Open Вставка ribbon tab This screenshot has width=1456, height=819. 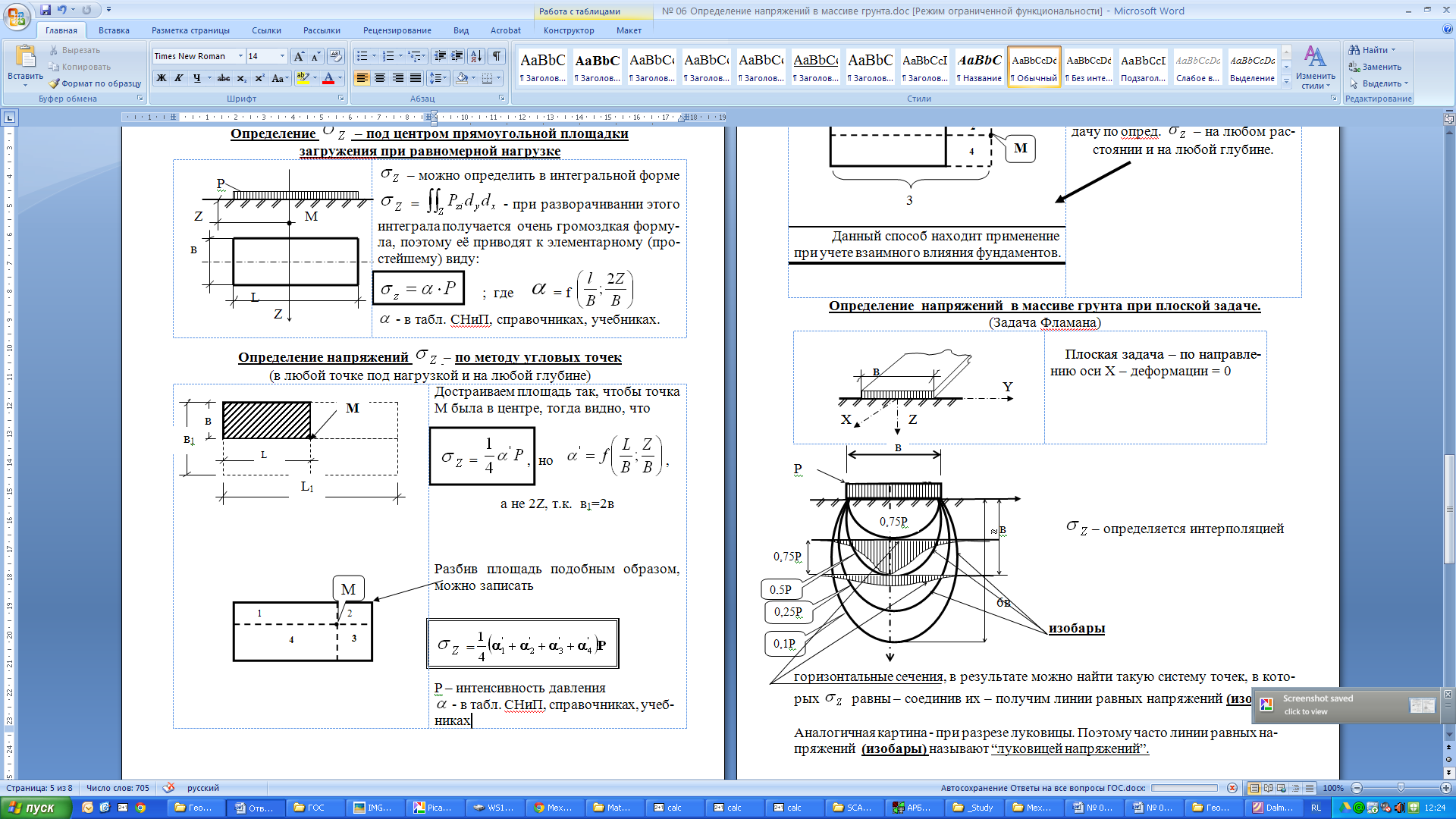[x=114, y=30]
